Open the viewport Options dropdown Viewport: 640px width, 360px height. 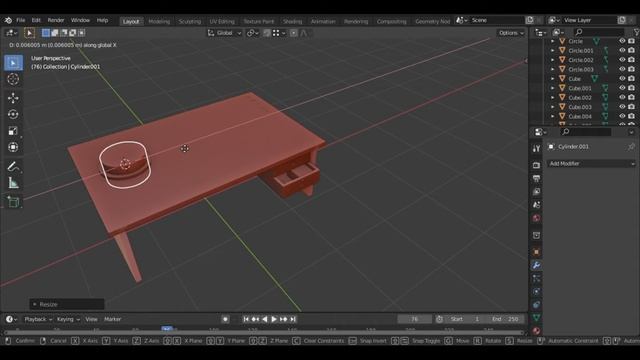511,33
